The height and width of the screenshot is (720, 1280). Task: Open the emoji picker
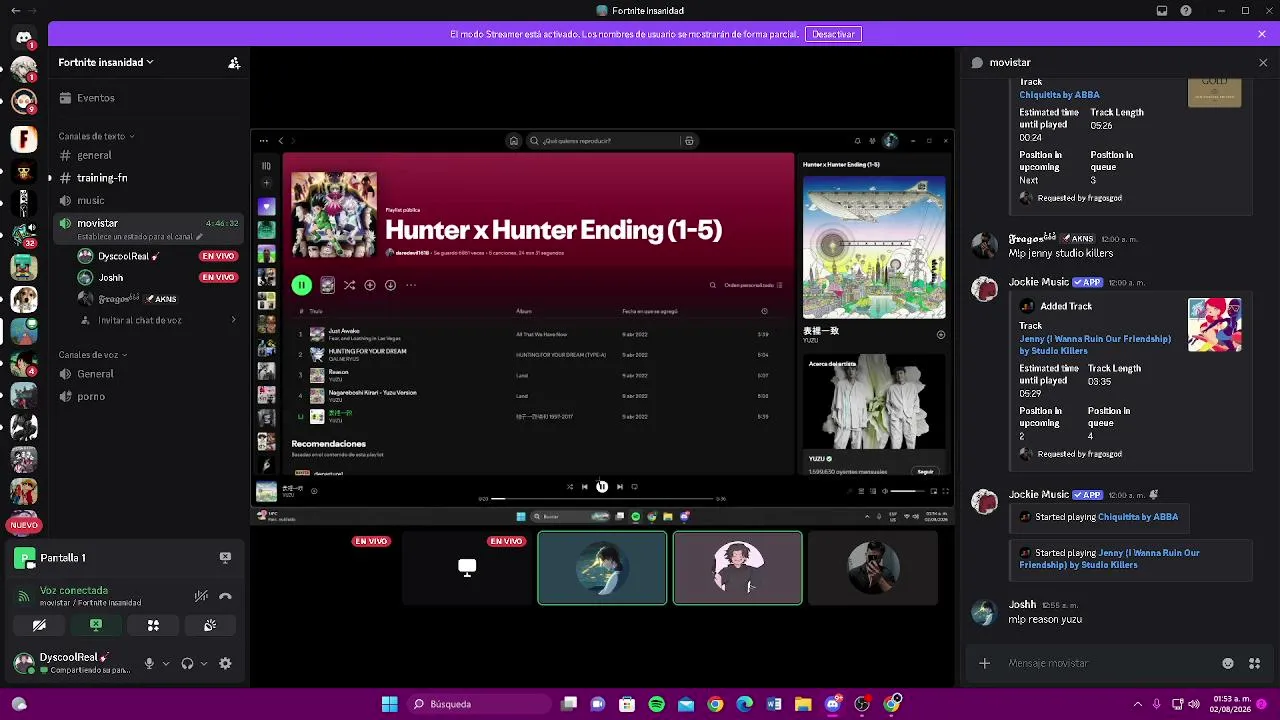[x=1228, y=663]
